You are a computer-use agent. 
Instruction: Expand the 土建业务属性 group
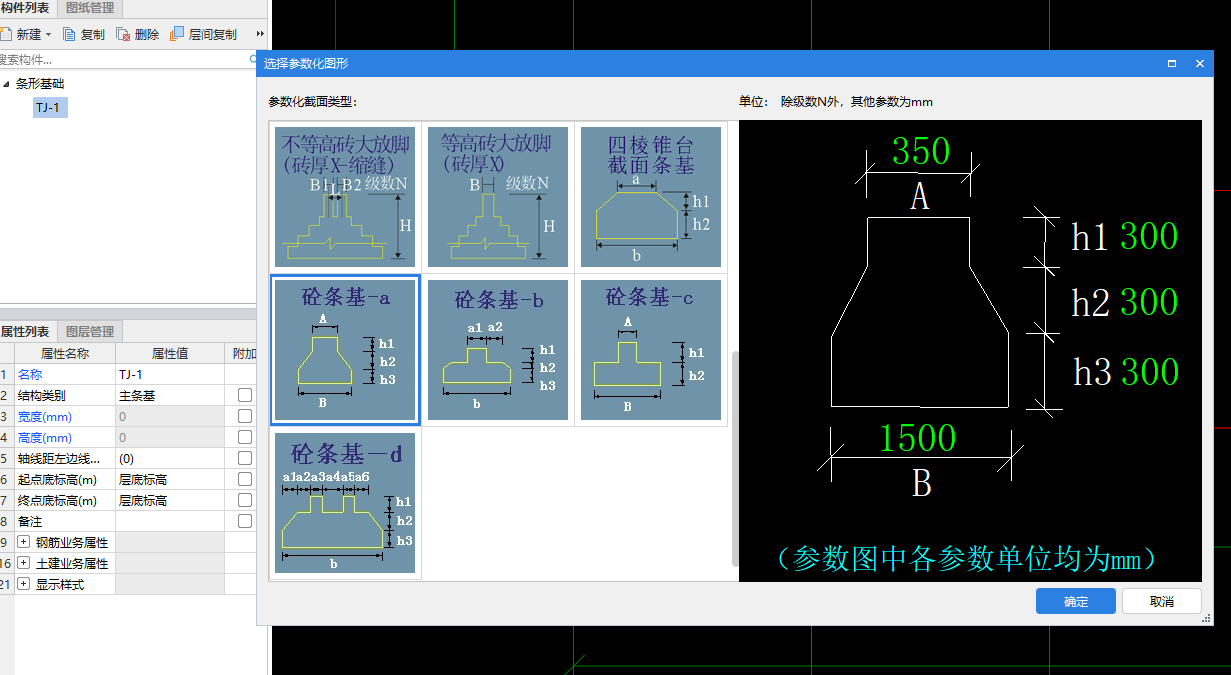[x=24, y=563]
